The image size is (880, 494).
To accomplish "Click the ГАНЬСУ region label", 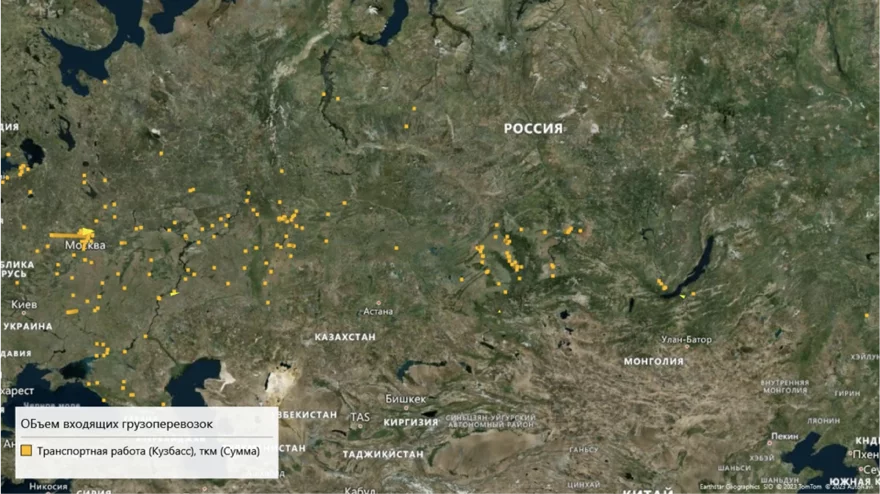I will coord(584,450).
